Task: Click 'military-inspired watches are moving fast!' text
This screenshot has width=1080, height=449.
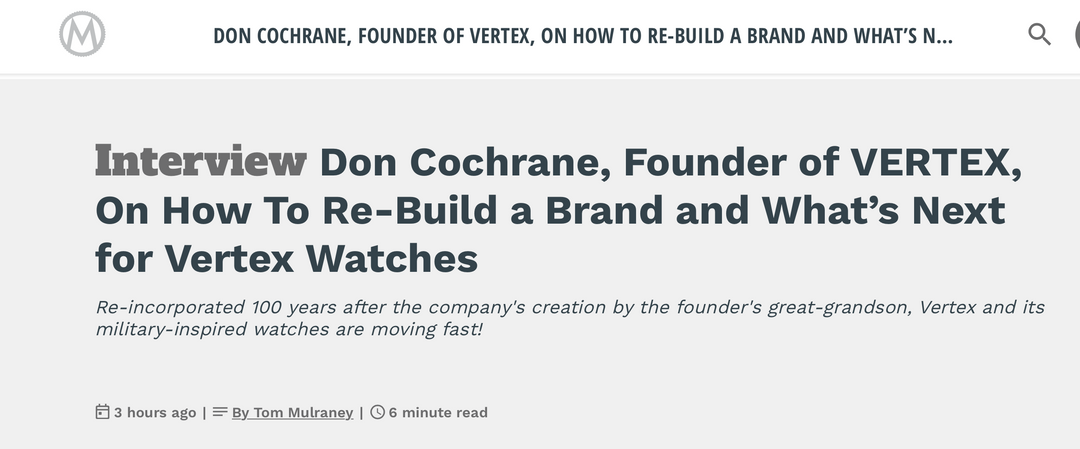Action: [290, 328]
